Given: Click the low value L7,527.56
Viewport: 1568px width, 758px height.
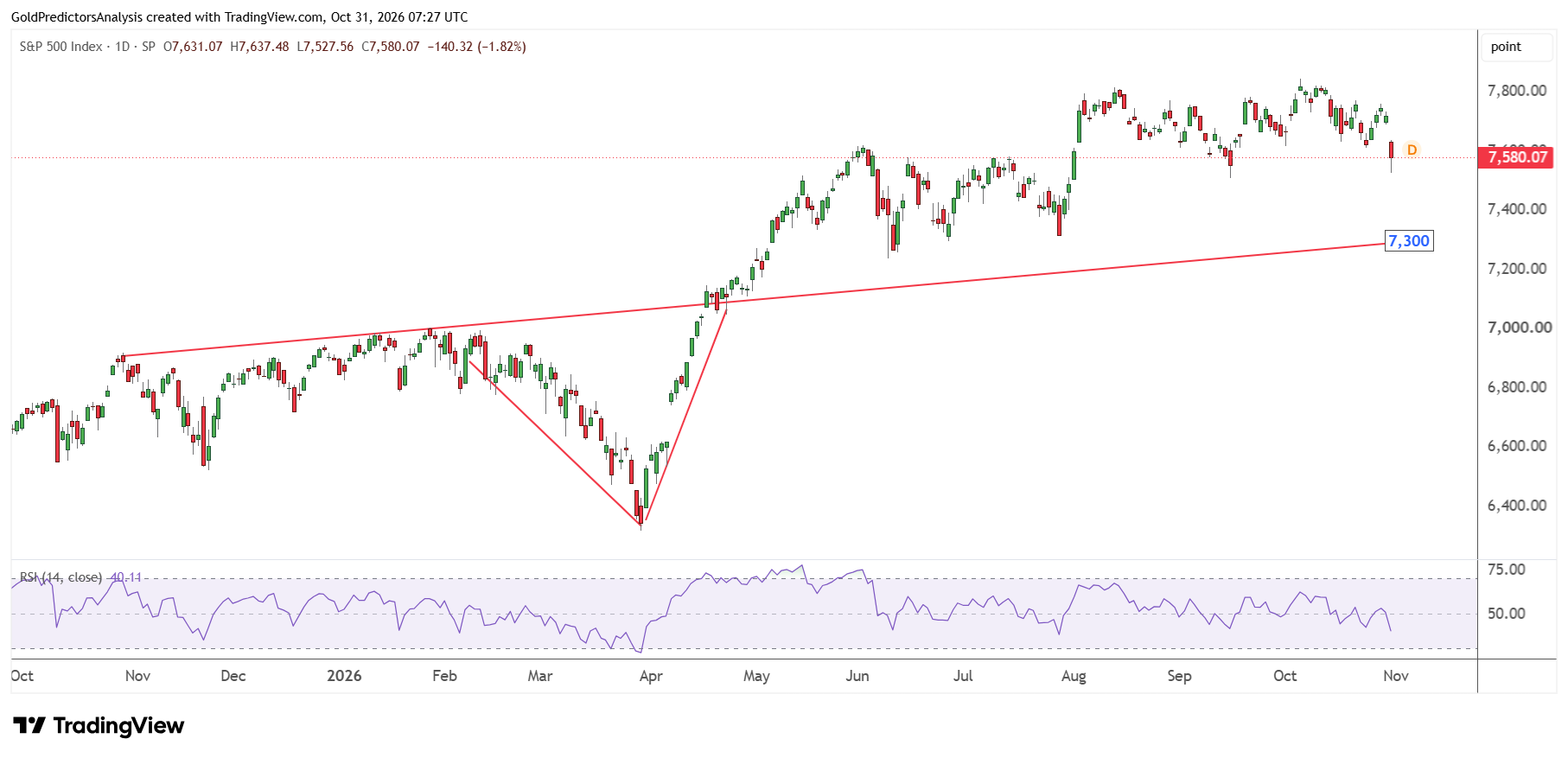Looking at the screenshot, I should point(325,47).
